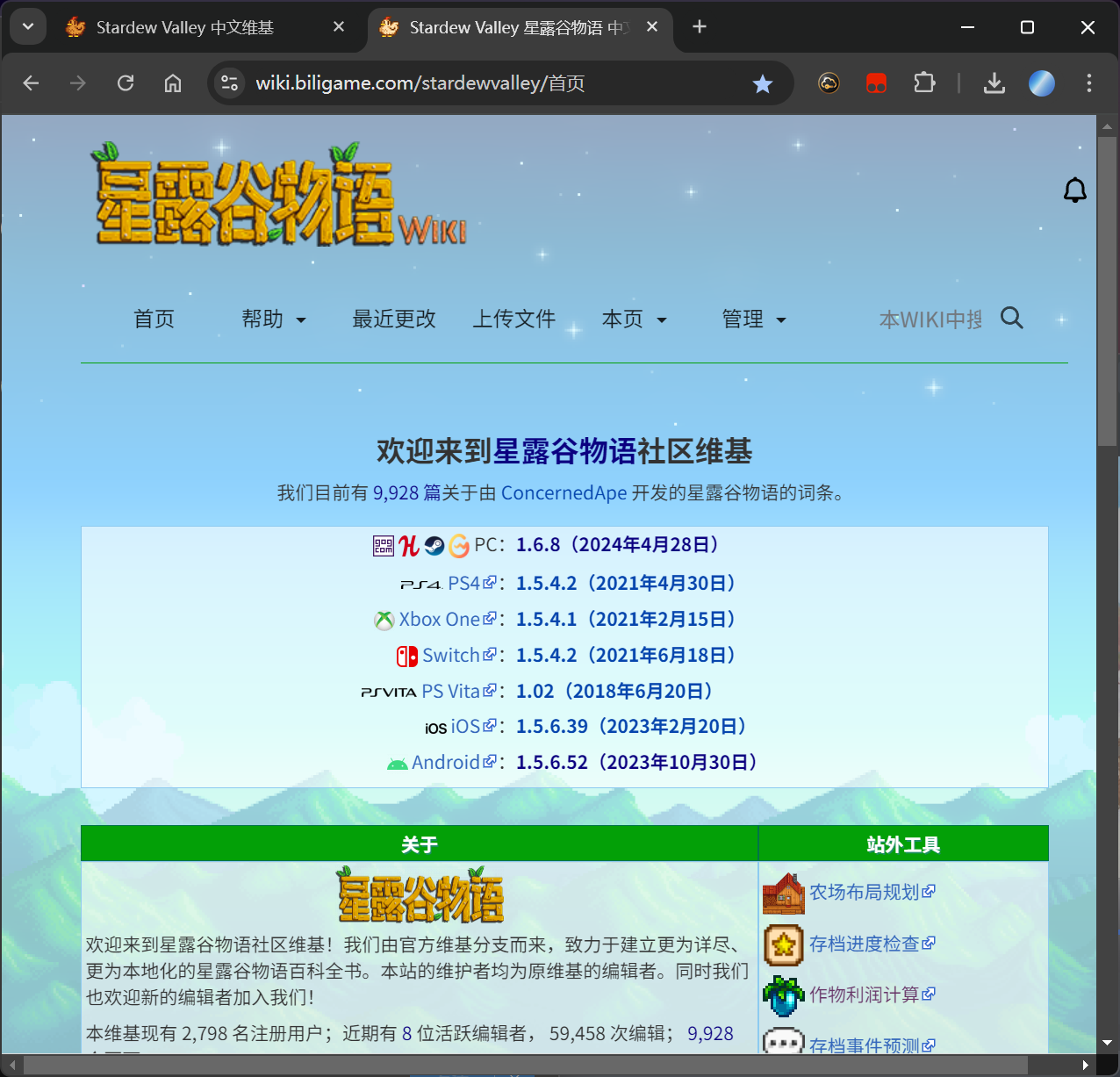Viewport: 1120px width, 1077px height.
Task: Click the Steam platform icon
Action: click(x=434, y=546)
